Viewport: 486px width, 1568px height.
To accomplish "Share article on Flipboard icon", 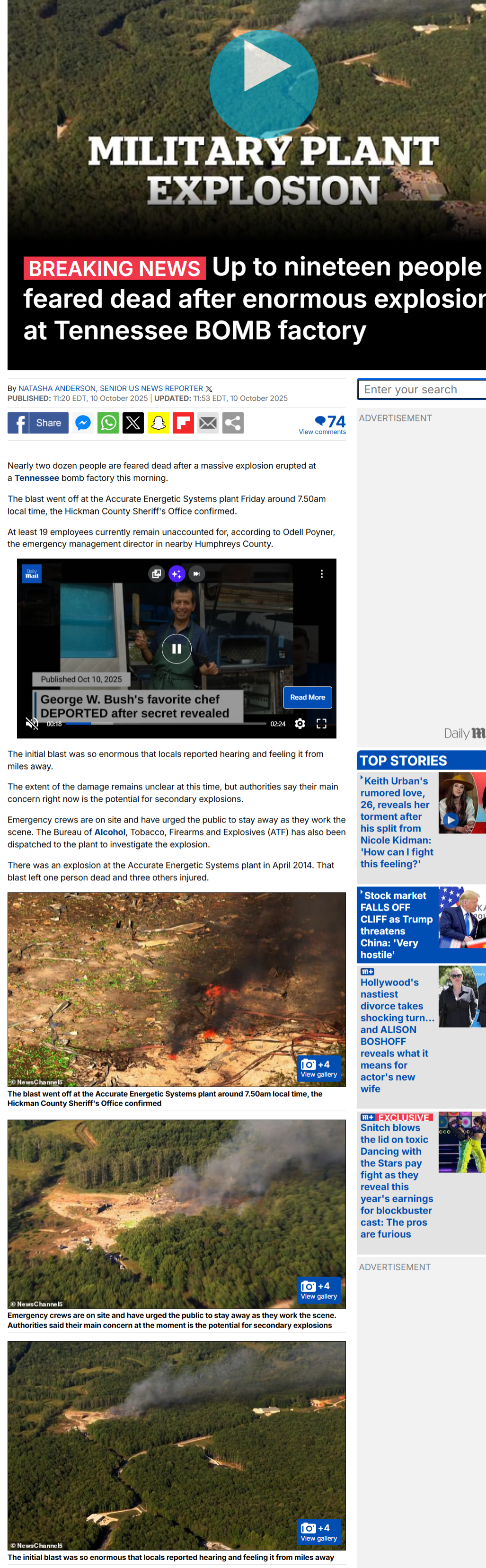I will [183, 423].
